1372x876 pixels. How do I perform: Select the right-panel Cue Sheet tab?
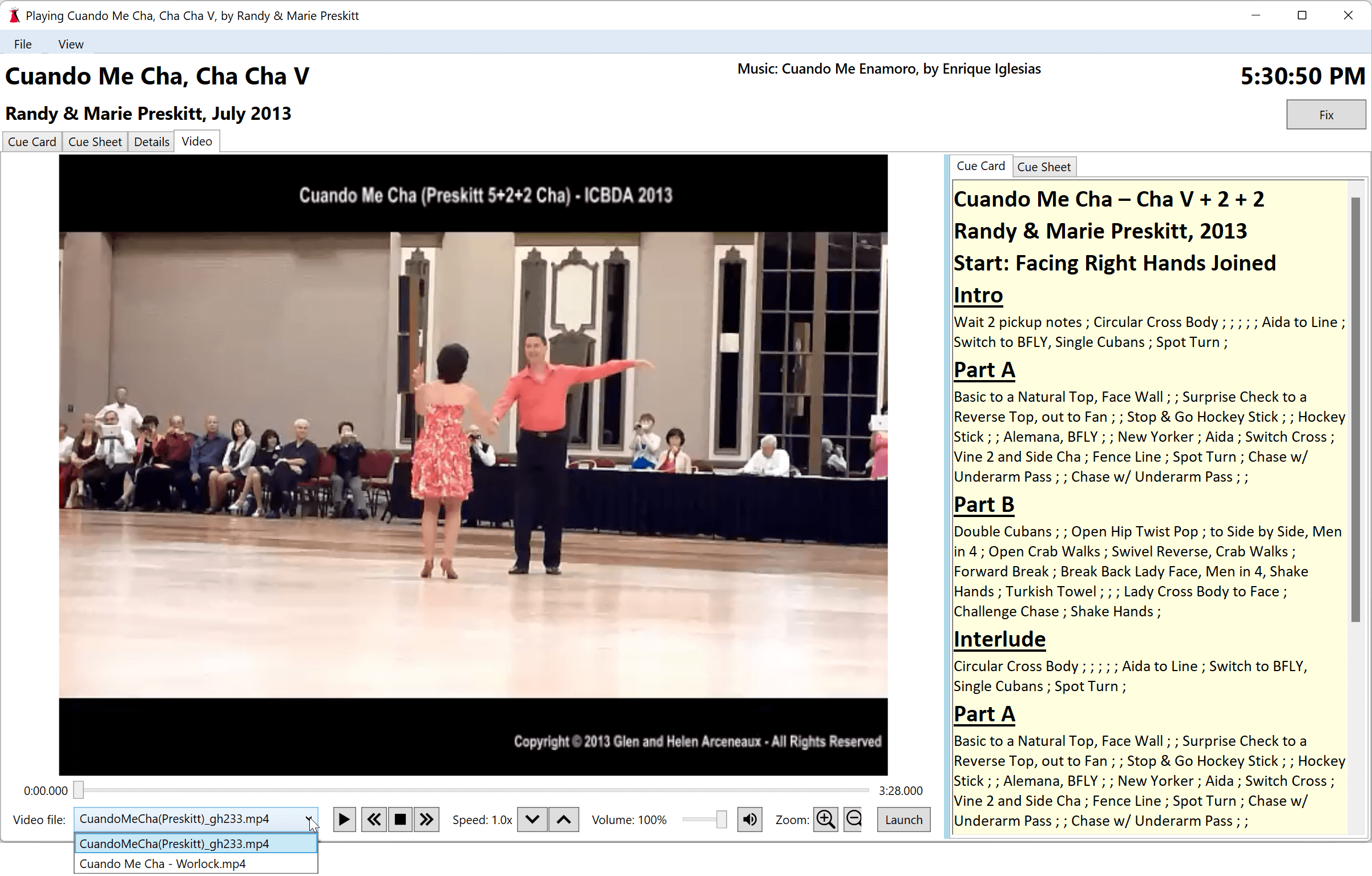pyautogui.click(x=1043, y=166)
